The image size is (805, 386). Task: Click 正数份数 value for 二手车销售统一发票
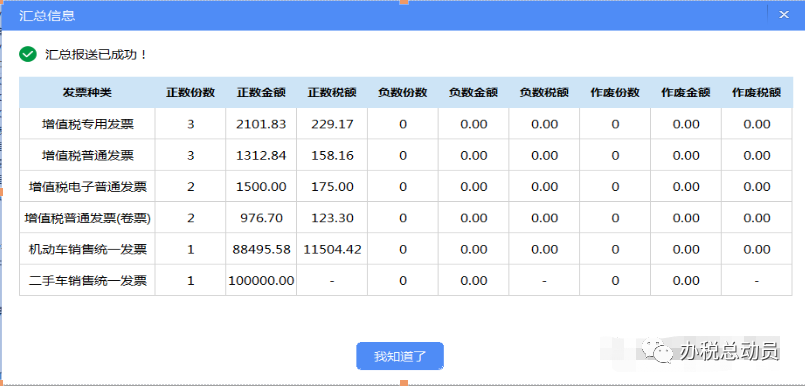[190, 281]
